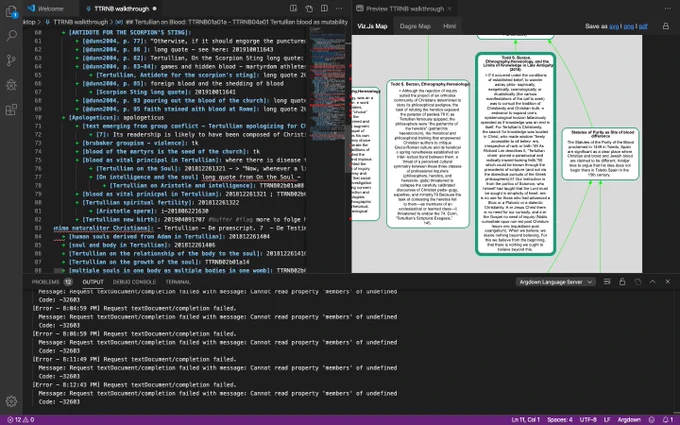Viewport: 680px width, 425px height.
Task: Open the DEBUG CONSOLE tab
Action: 134,282
